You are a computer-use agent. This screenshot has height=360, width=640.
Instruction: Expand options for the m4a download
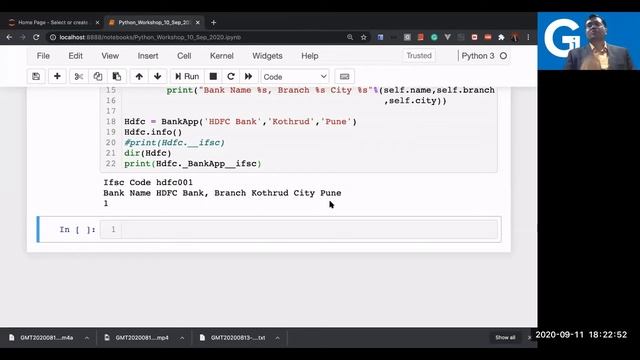87,338
